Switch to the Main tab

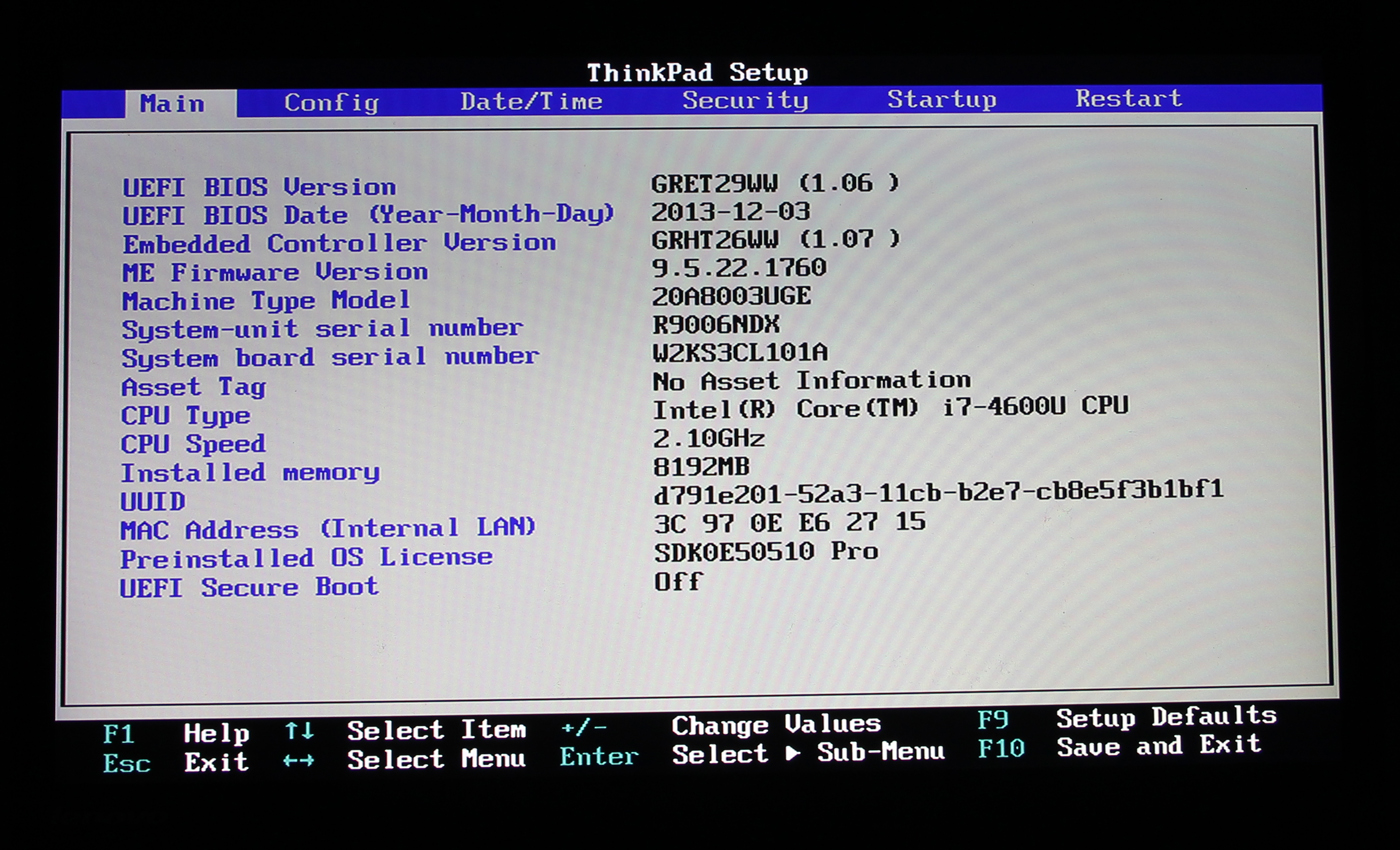point(181,103)
